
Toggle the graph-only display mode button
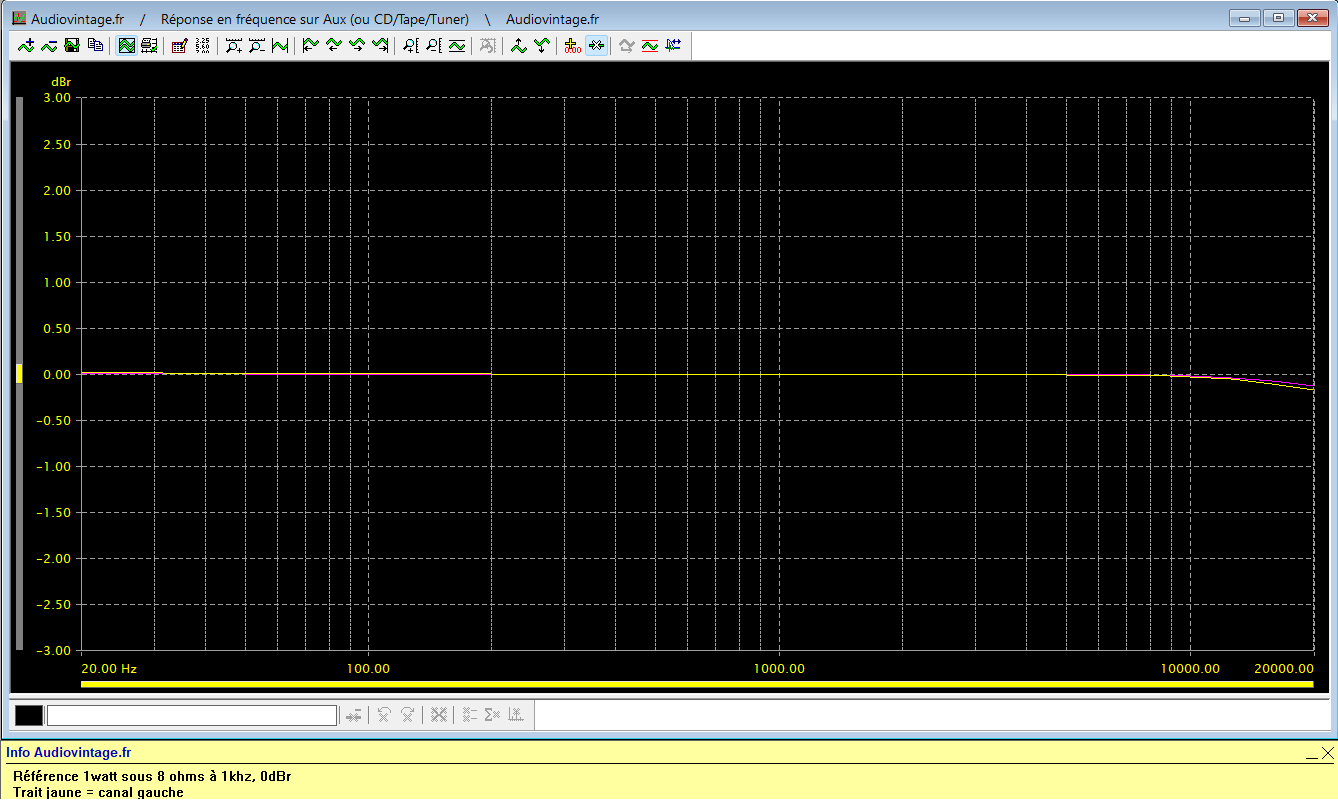coord(127,45)
